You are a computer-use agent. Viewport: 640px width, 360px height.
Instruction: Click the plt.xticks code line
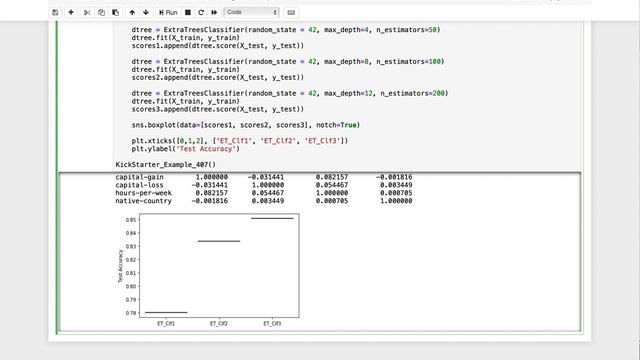(240, 141)
